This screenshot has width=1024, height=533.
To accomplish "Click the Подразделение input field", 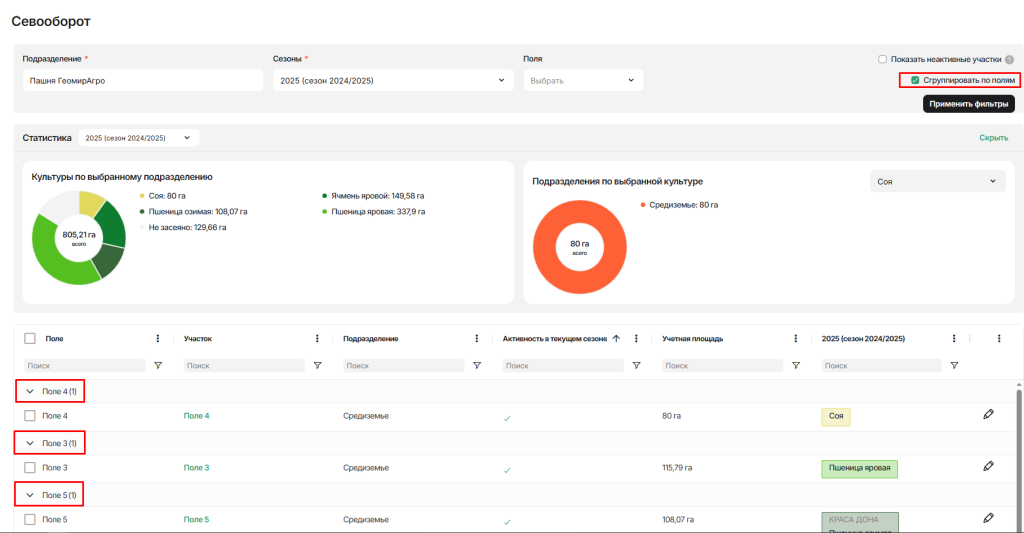I will [142, 80].
